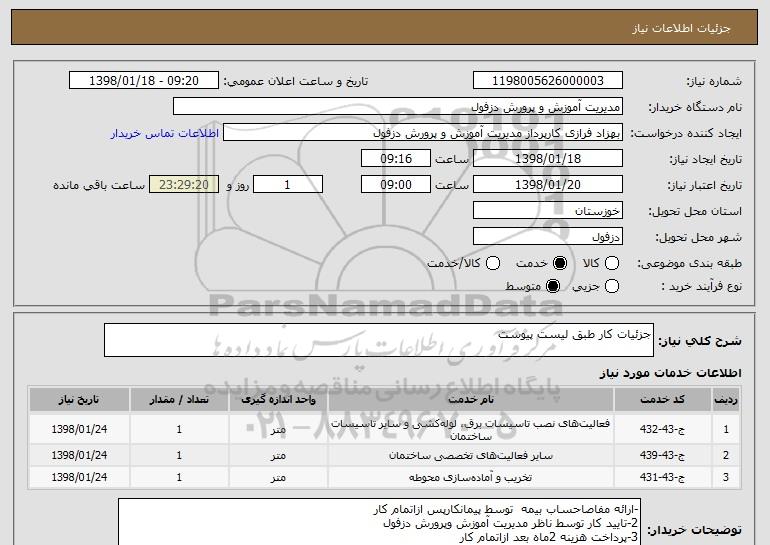Click the buyer organization name field
The width and height of the screenshot is (770, 545).
pos(398,107)
